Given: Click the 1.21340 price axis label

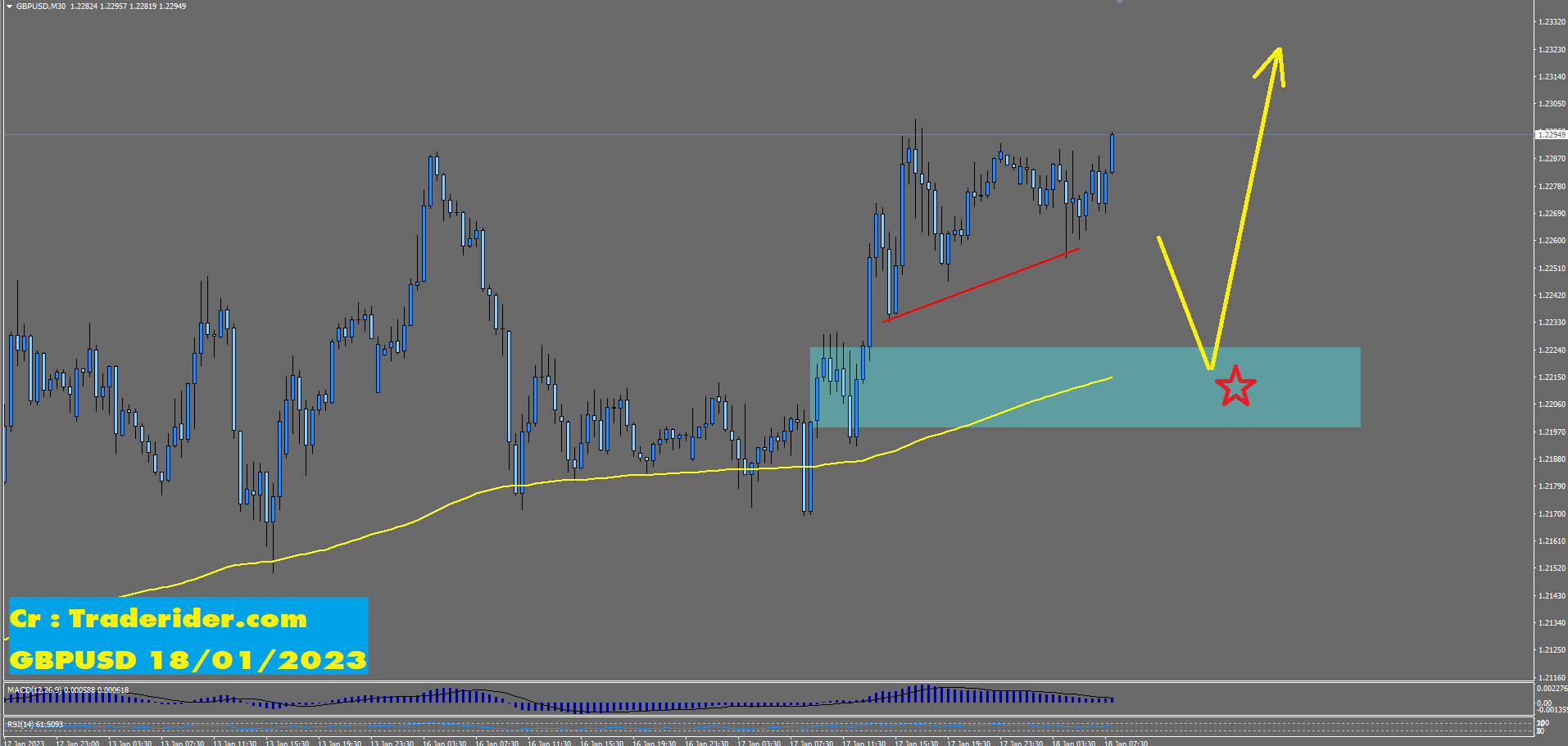Looking at the screenshot, I should [x=1552, y=622].
